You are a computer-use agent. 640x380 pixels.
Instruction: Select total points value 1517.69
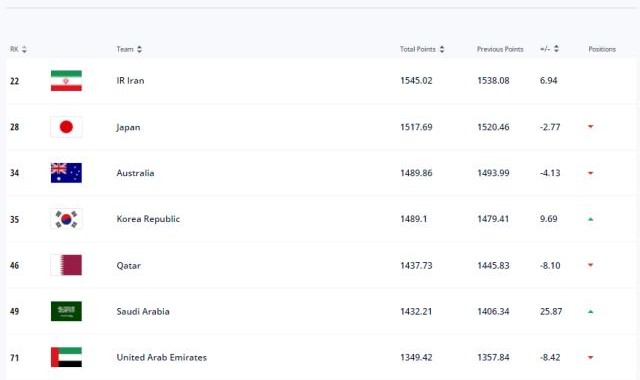click(416, 127)
